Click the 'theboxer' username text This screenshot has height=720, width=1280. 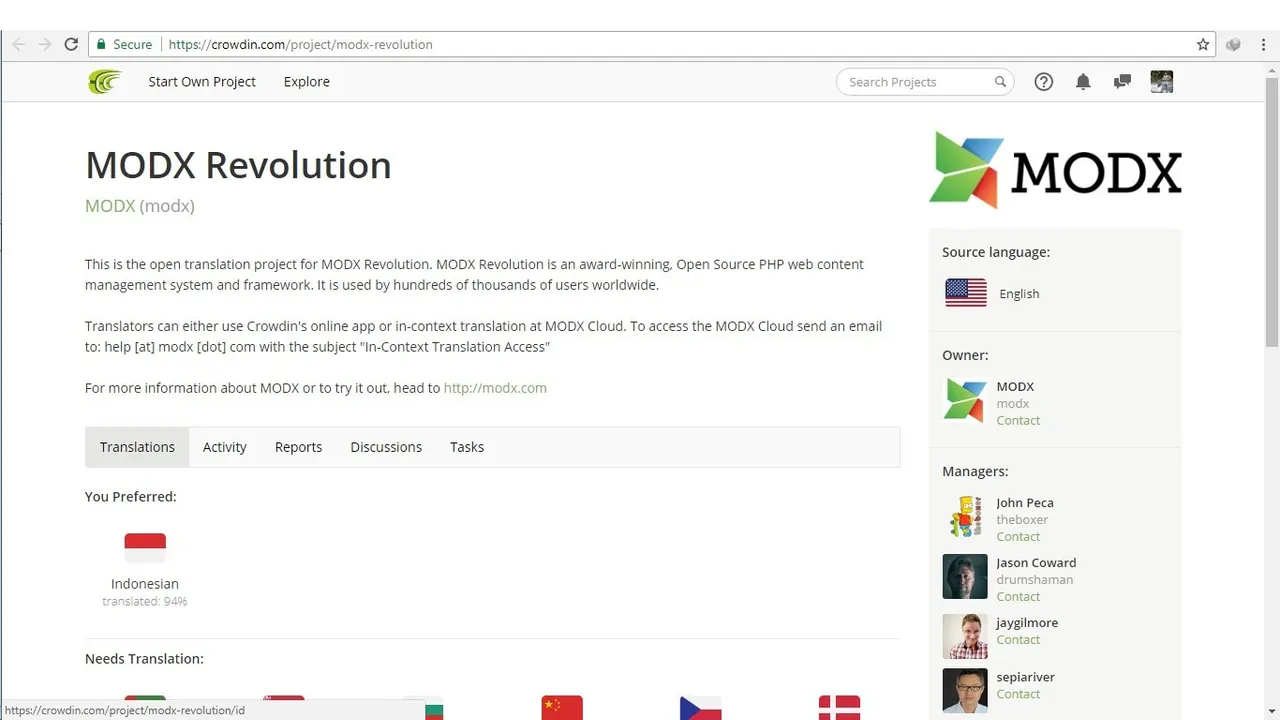1022,520
